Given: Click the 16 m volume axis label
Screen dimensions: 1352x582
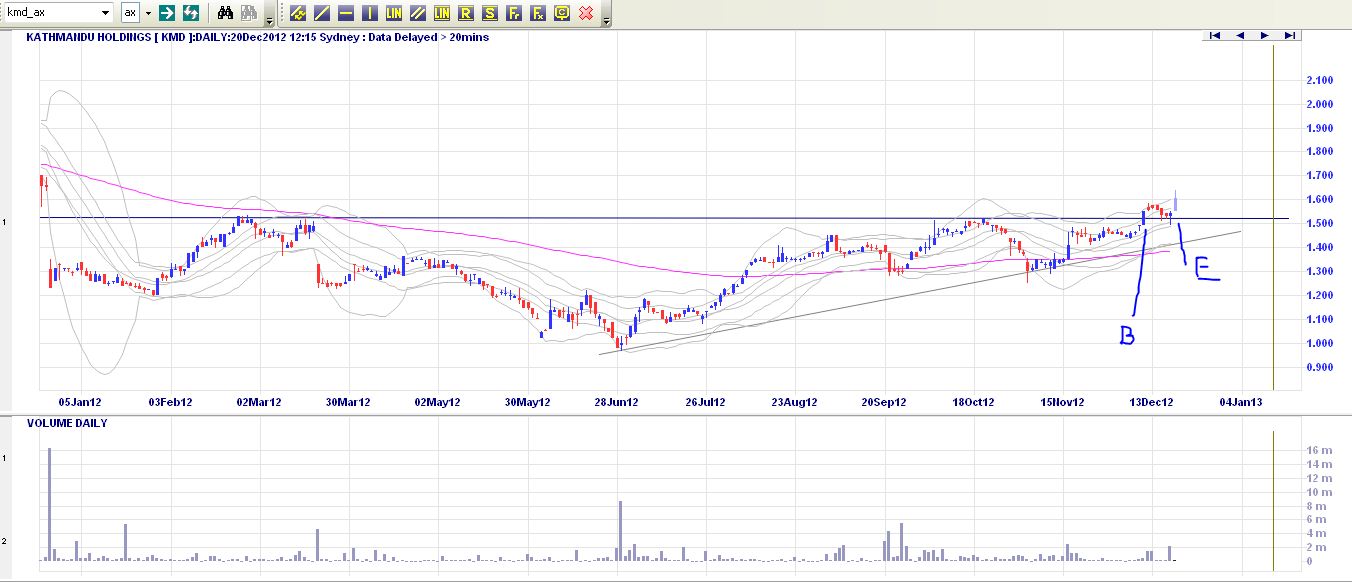Looking at the screenshot, I should [1318, 451].
